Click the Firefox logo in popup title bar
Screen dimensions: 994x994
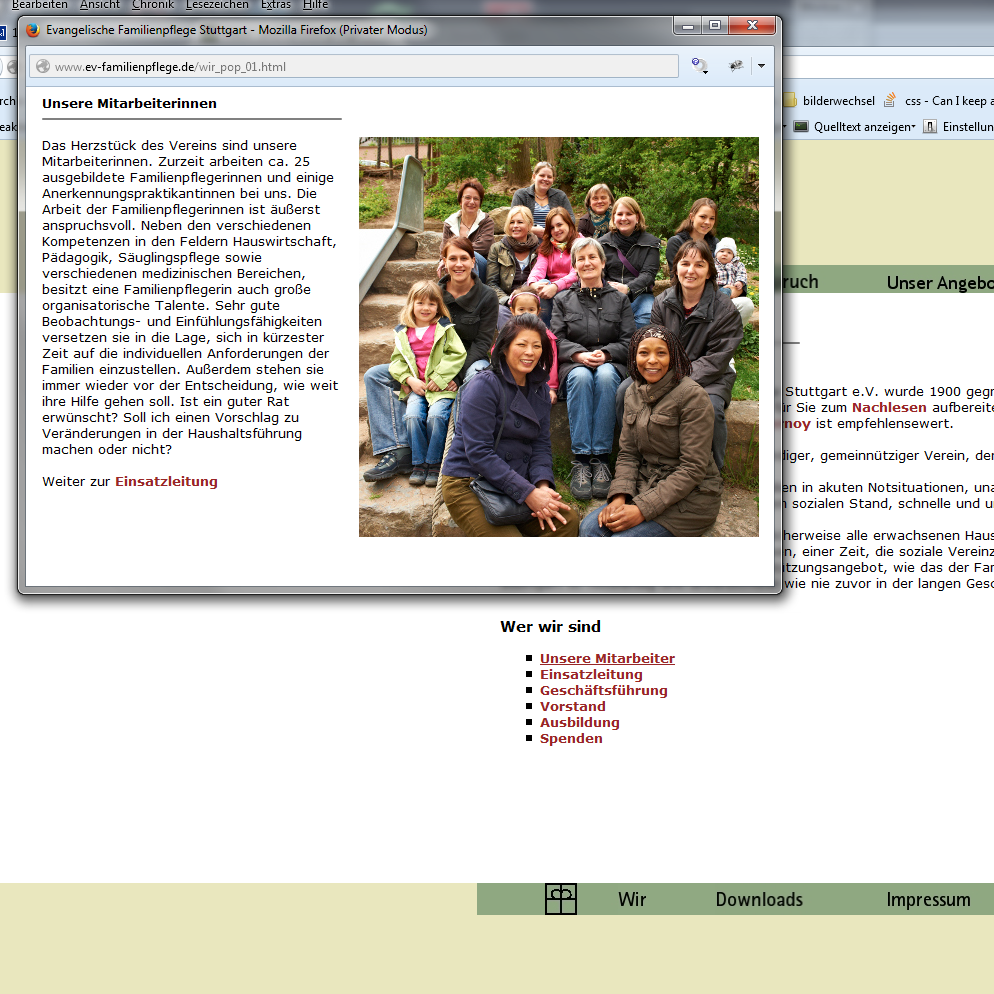(x=33, y=30)
